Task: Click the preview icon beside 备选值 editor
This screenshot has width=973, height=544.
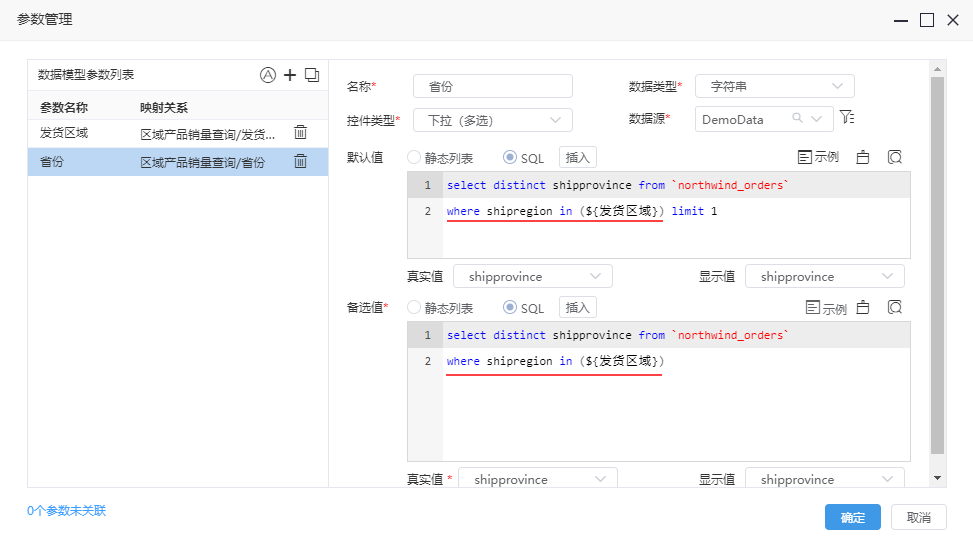Action: tap(895, 307)
